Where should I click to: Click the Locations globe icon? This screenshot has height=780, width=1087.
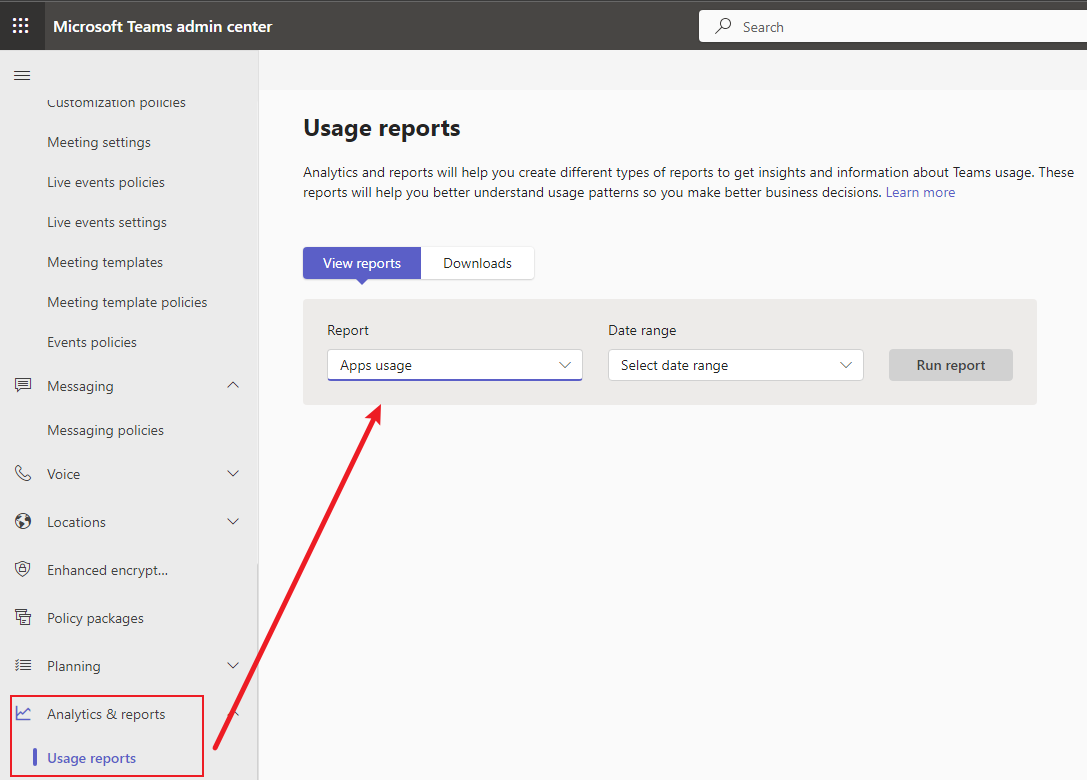click(23, 521)
